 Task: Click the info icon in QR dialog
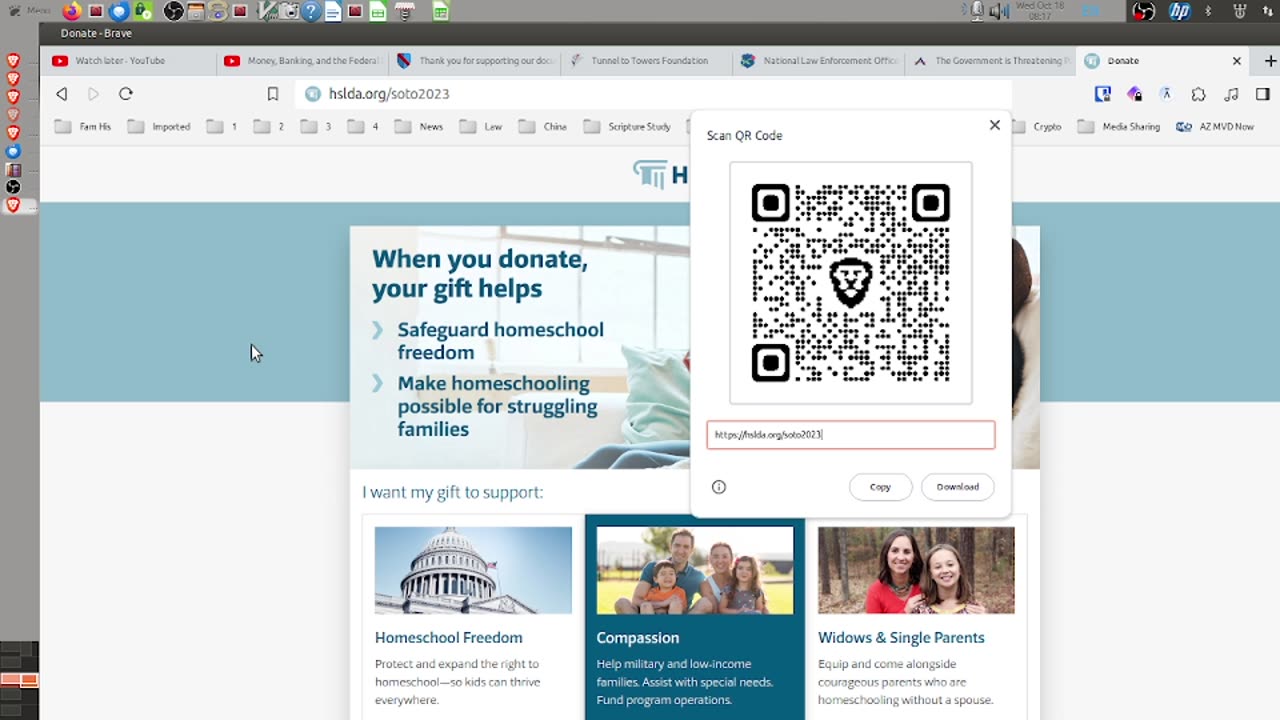[719, 487]
